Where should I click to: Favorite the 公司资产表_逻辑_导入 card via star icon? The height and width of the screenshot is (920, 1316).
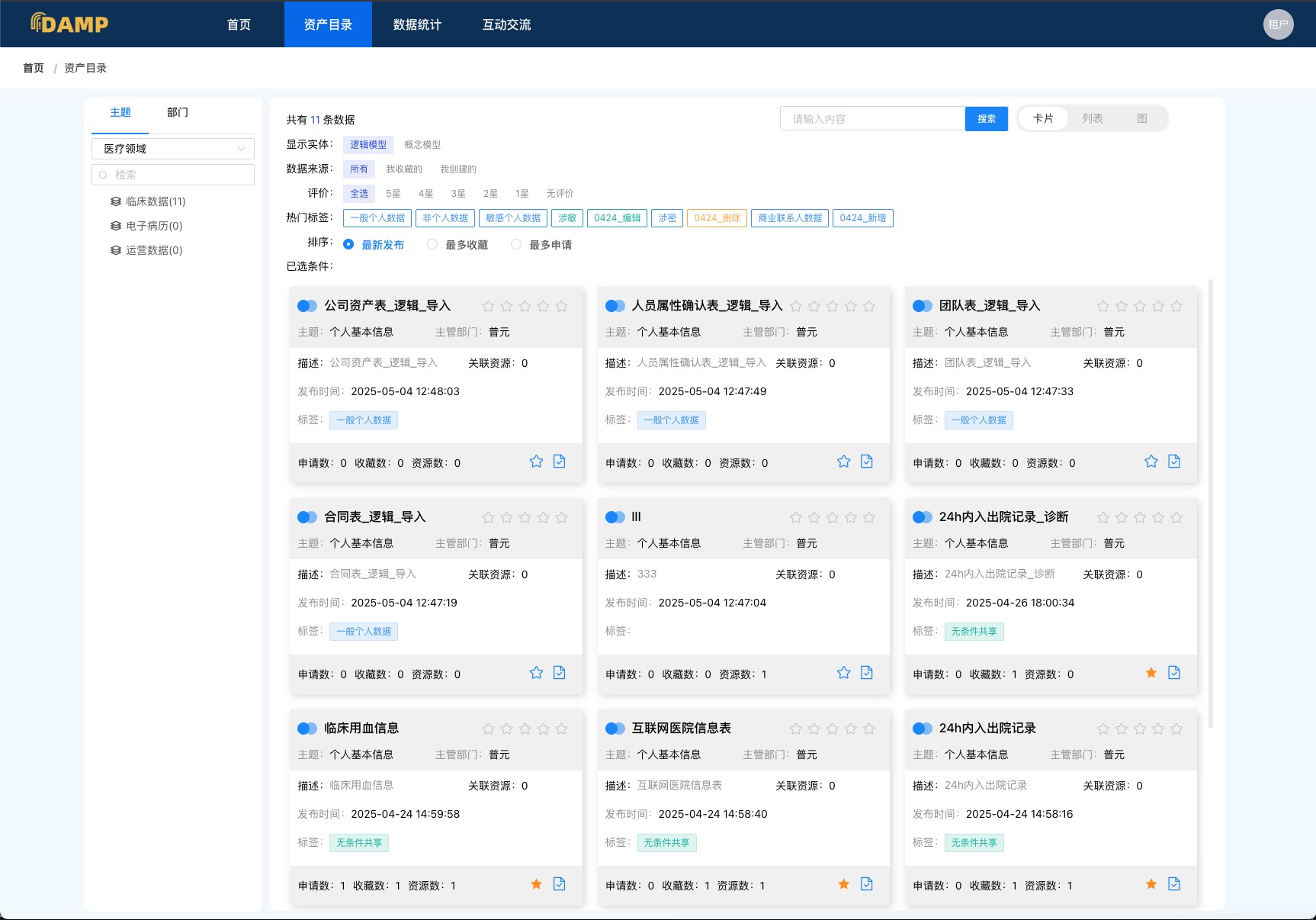click(536, 462)
